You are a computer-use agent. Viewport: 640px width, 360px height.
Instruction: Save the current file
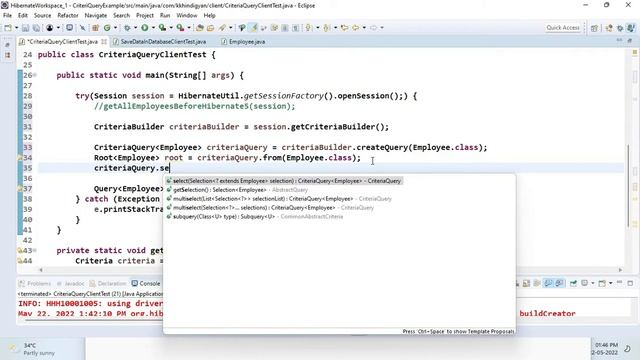pyautogui.click(x=25, y=28)
